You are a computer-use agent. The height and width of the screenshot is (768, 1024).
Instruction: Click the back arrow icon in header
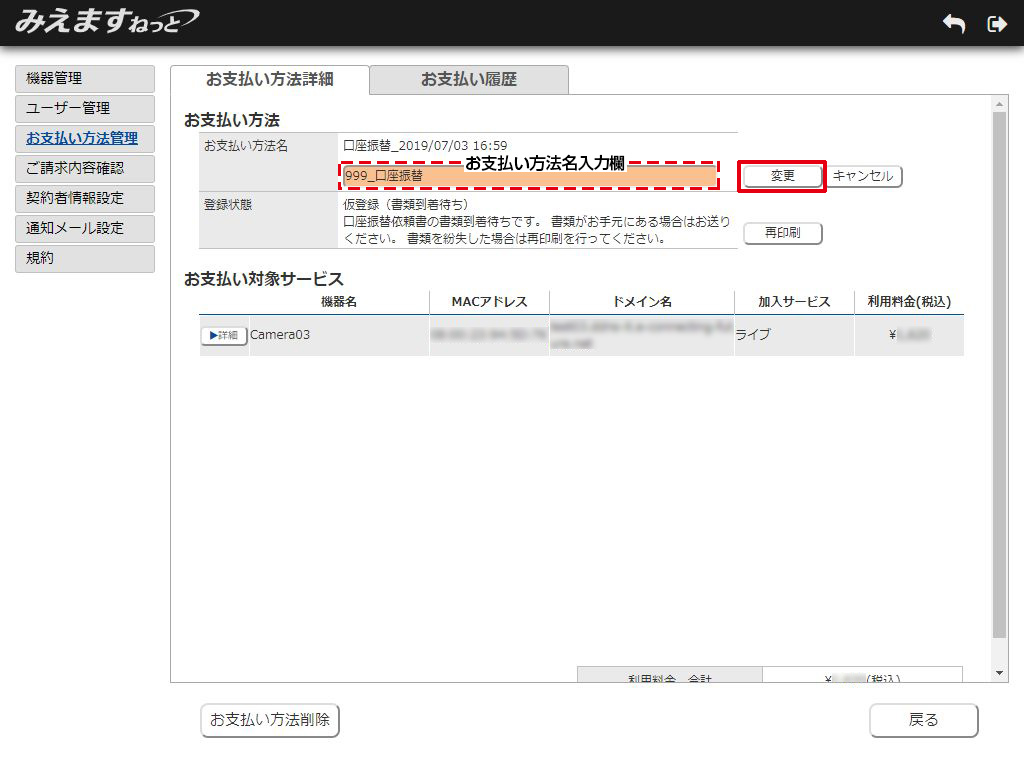pyautogui.click(x=954, y=24)
